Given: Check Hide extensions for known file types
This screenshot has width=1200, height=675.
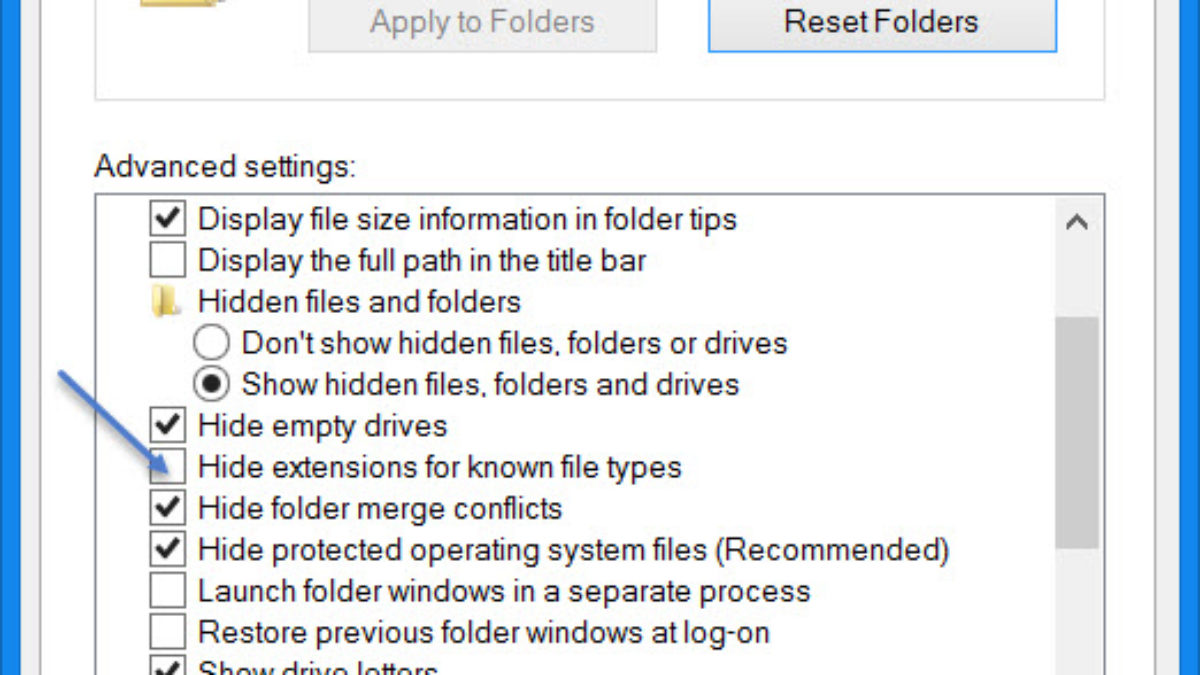Looking at the screenshot, I should pos(168,467).
